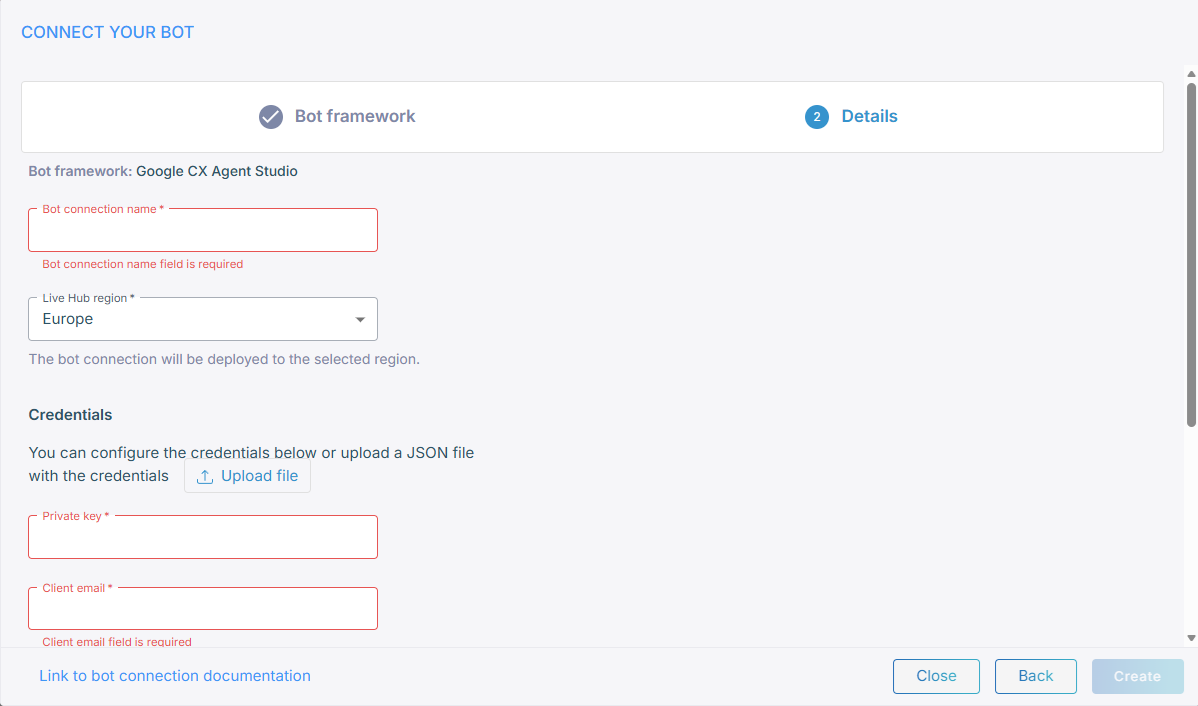Click the CONNECT YOUR BOT title
The width and height of the screenshot is (1198, 706).
[x=108, y=32]
